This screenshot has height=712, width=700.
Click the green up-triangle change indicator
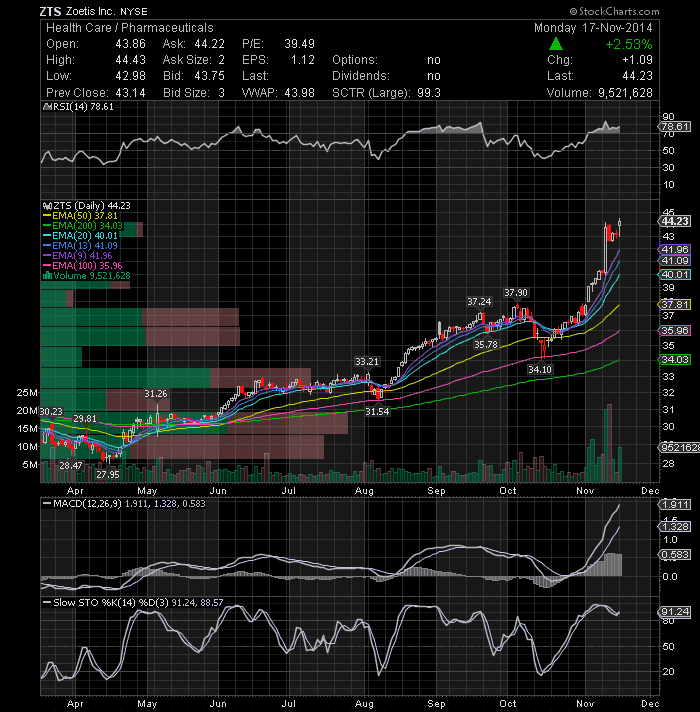click(x=556, y=44)
